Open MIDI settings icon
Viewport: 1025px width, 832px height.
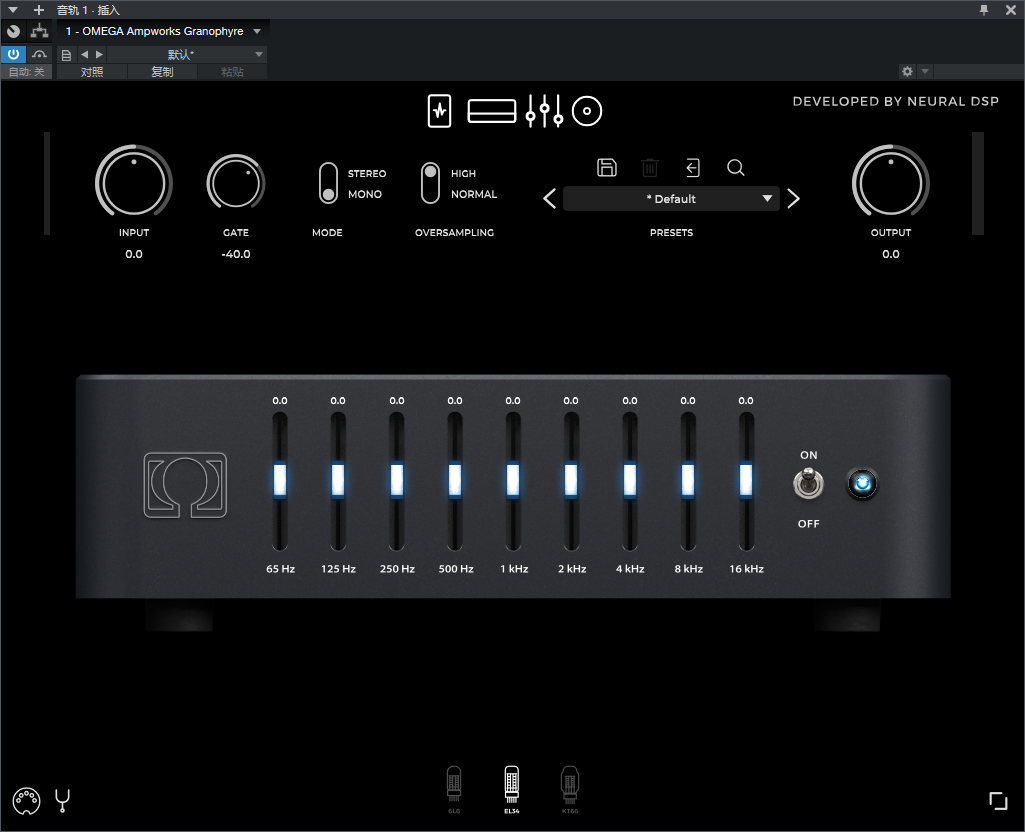pyautogui.click(x=27, y=801)
